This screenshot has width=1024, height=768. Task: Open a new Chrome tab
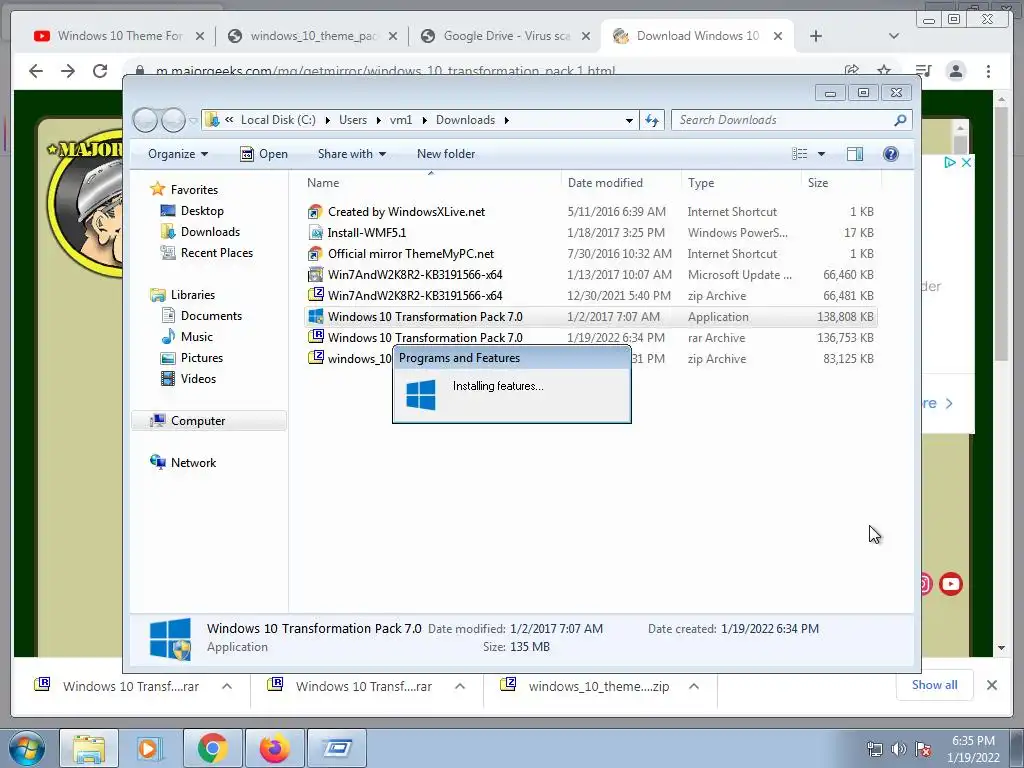pyautogui.click(x=816, y=36)
